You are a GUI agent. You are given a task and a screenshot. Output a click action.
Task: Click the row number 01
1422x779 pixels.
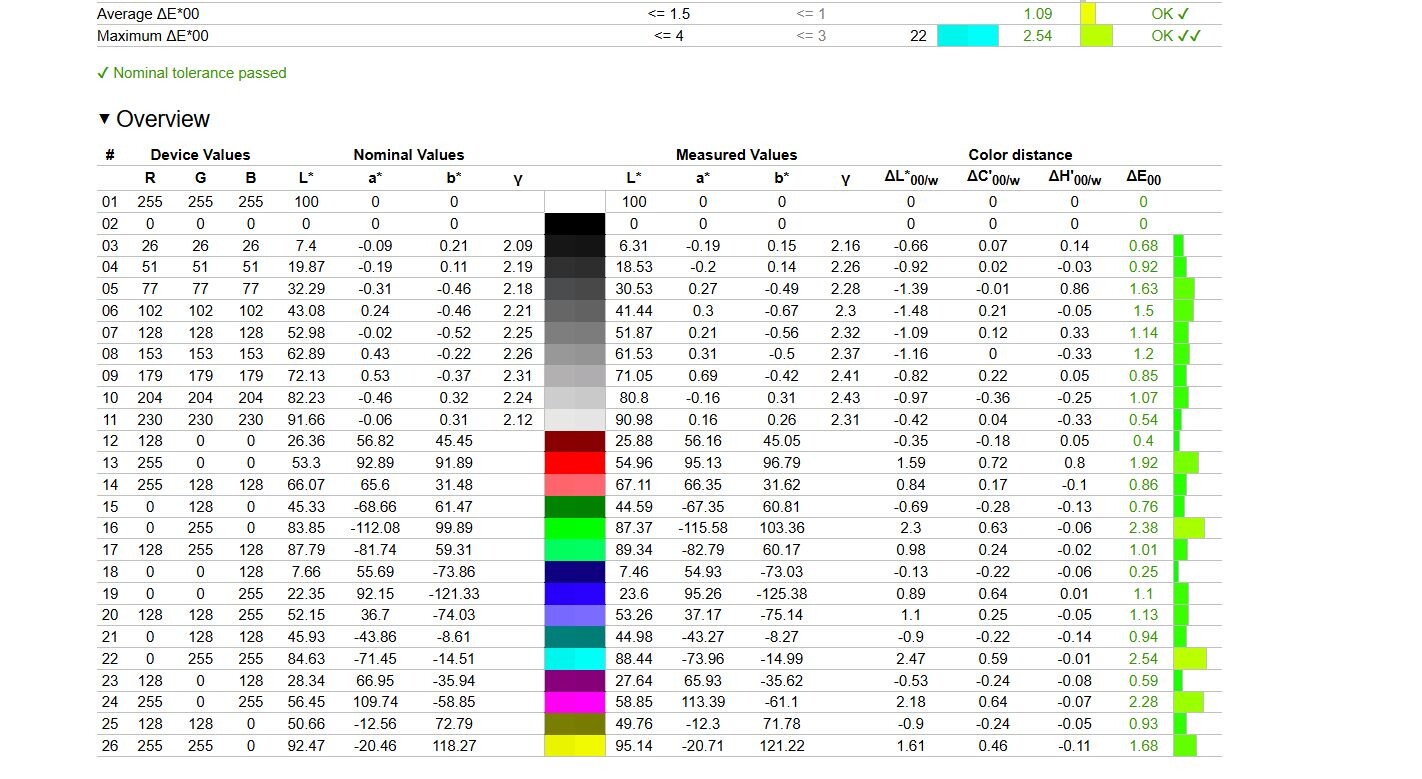pyautogui.click(x=110, y=202)
